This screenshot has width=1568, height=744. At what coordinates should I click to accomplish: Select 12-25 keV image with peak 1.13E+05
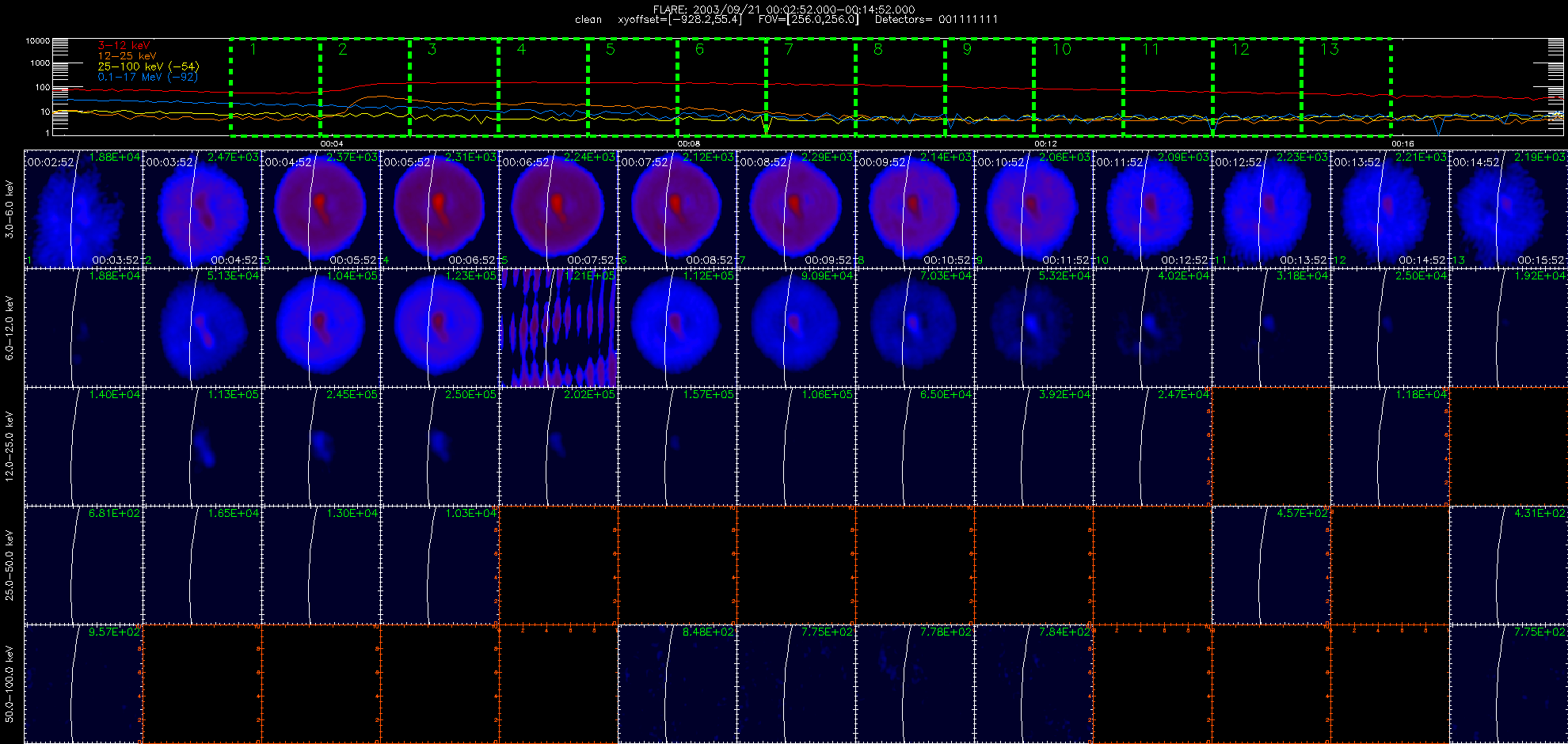click(203, 446)
